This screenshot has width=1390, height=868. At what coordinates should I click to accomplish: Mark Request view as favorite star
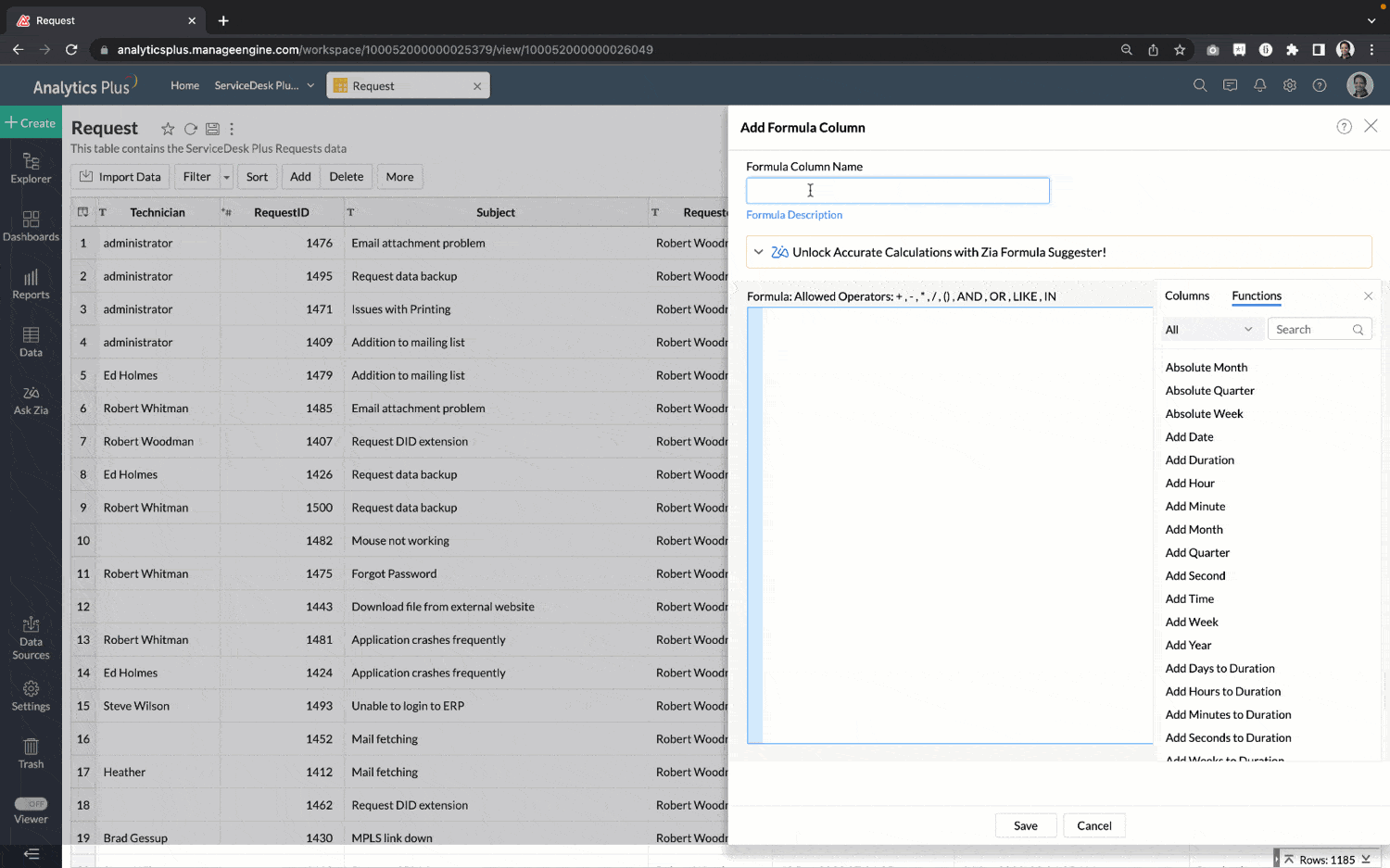click(x=168, y=129)
